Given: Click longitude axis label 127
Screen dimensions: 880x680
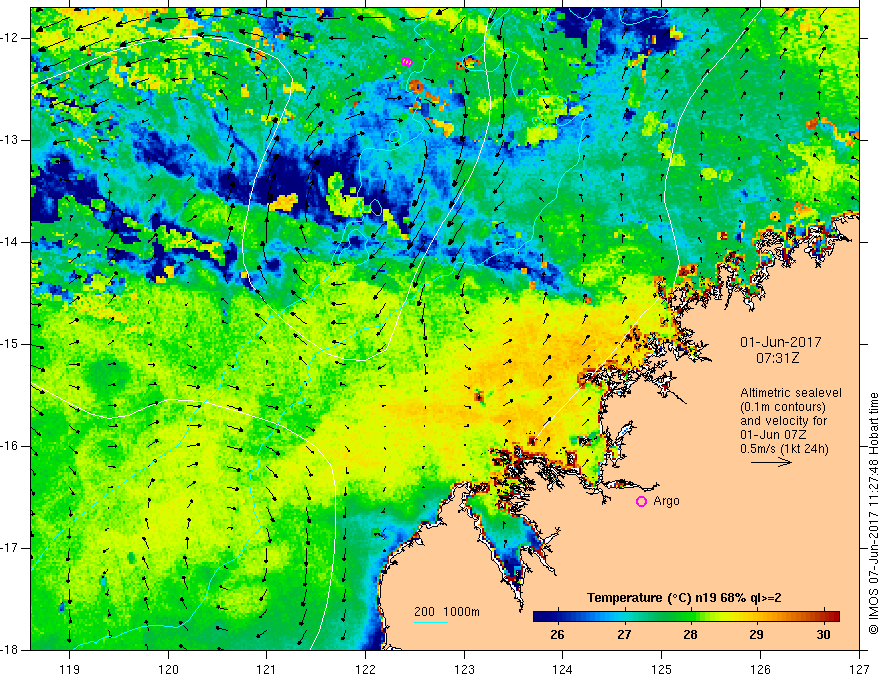Looking at the screenshot, I should pos(859,669).
